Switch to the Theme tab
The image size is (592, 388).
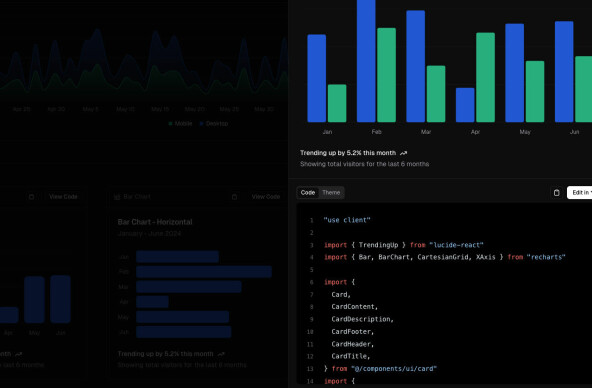coord(331,192)
